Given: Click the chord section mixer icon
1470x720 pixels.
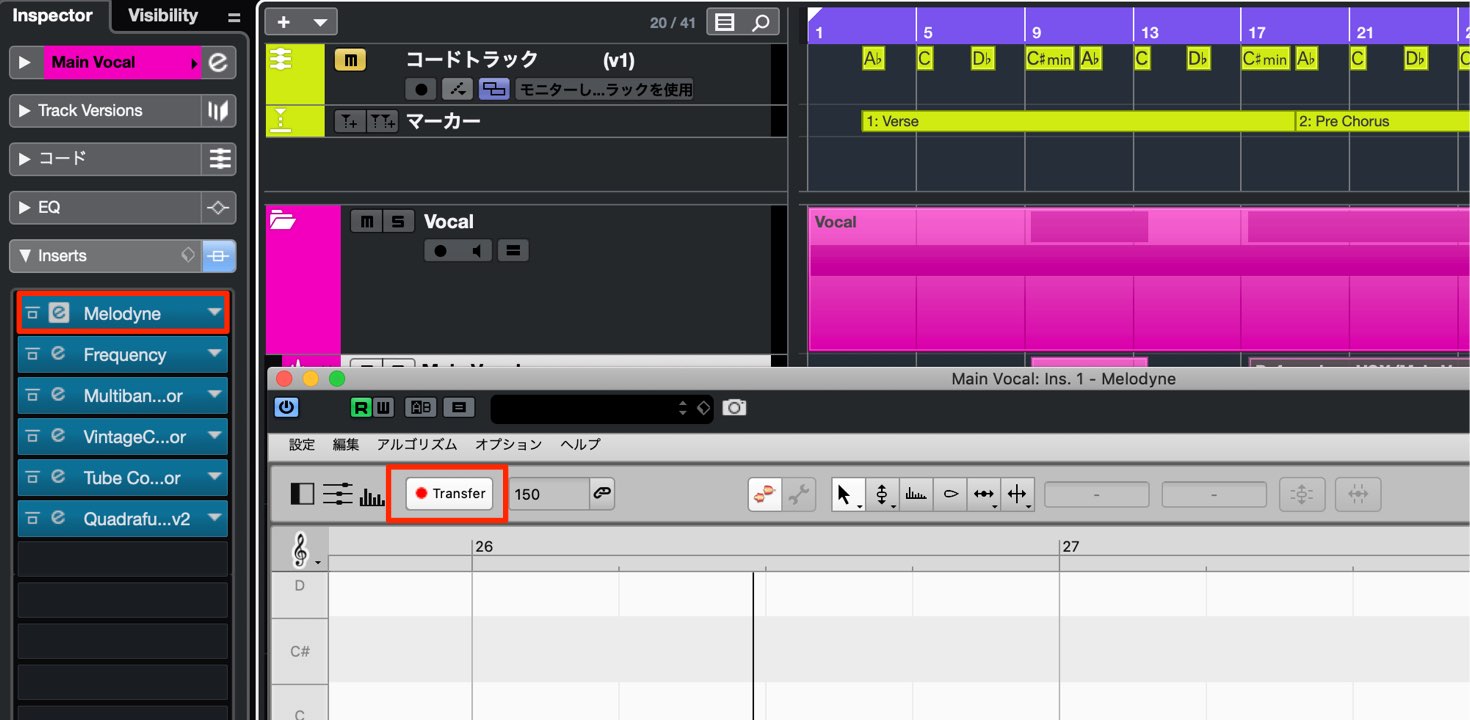Looking at the screenshot, I should point(218,159).
